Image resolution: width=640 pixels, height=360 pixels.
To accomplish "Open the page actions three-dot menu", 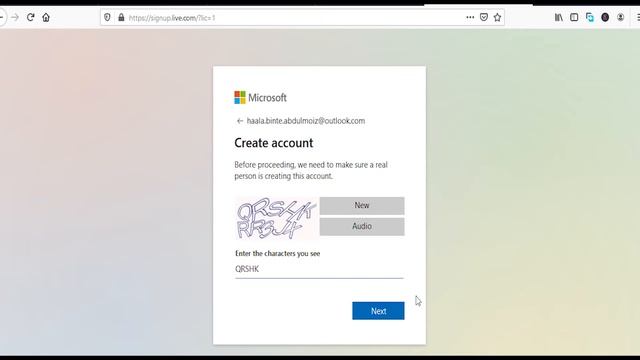I will tap(470, 17).
